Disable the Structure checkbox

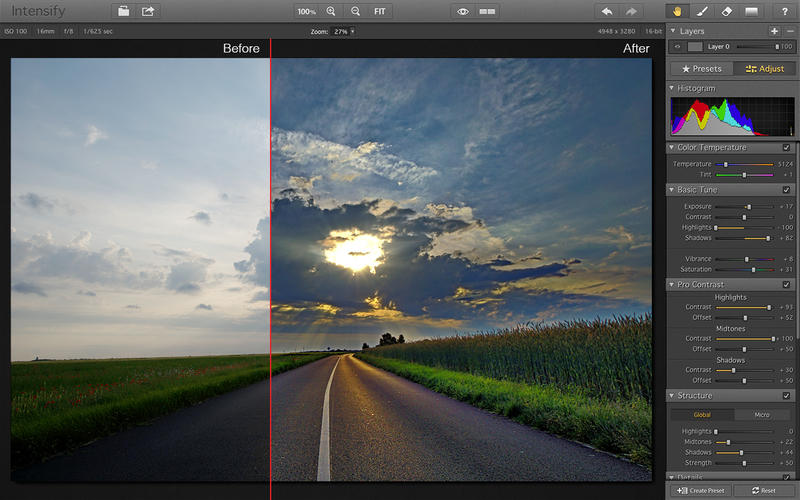(786, 395)
